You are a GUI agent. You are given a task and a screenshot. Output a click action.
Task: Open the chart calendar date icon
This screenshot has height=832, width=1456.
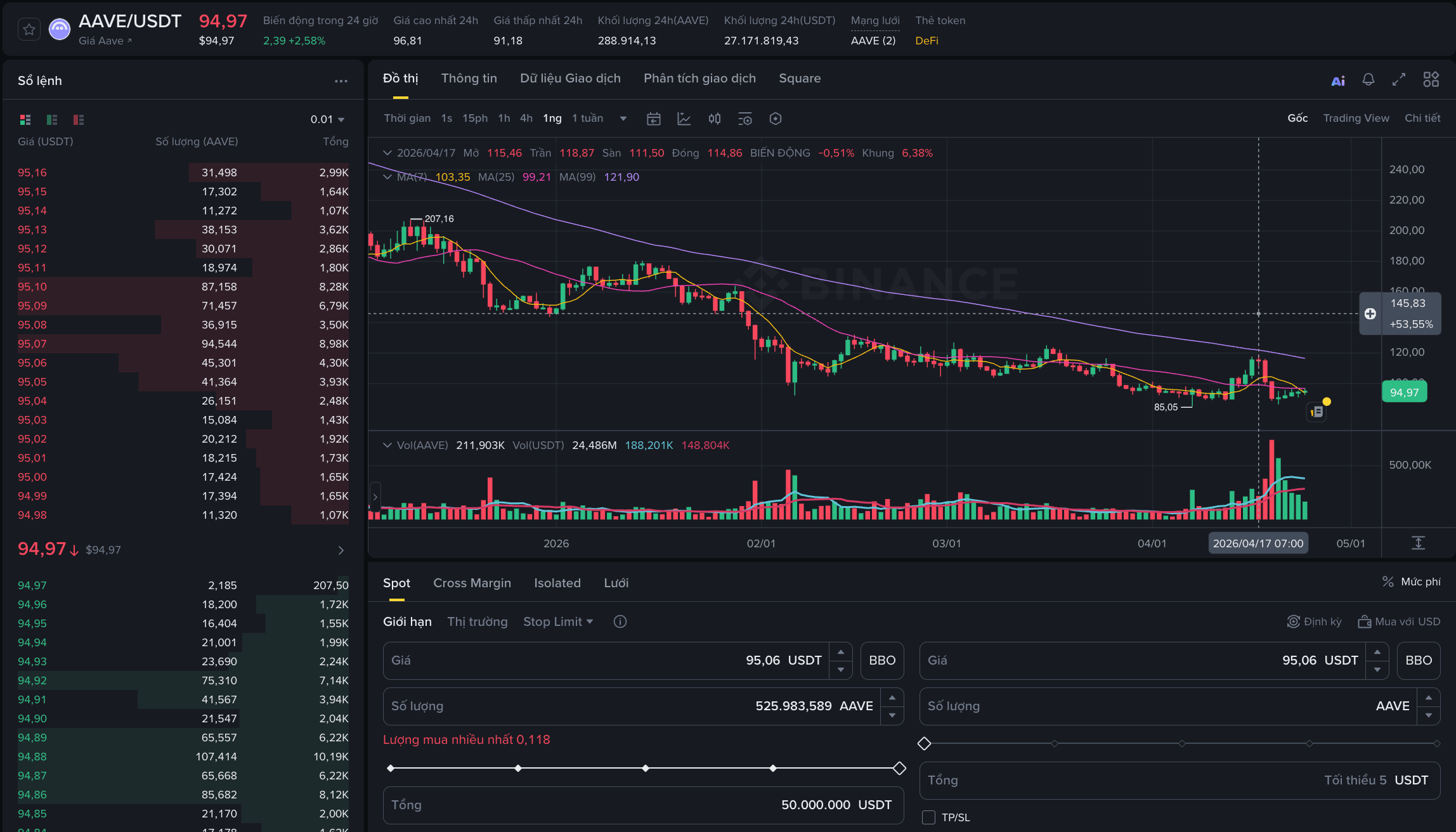click(654, 119)
